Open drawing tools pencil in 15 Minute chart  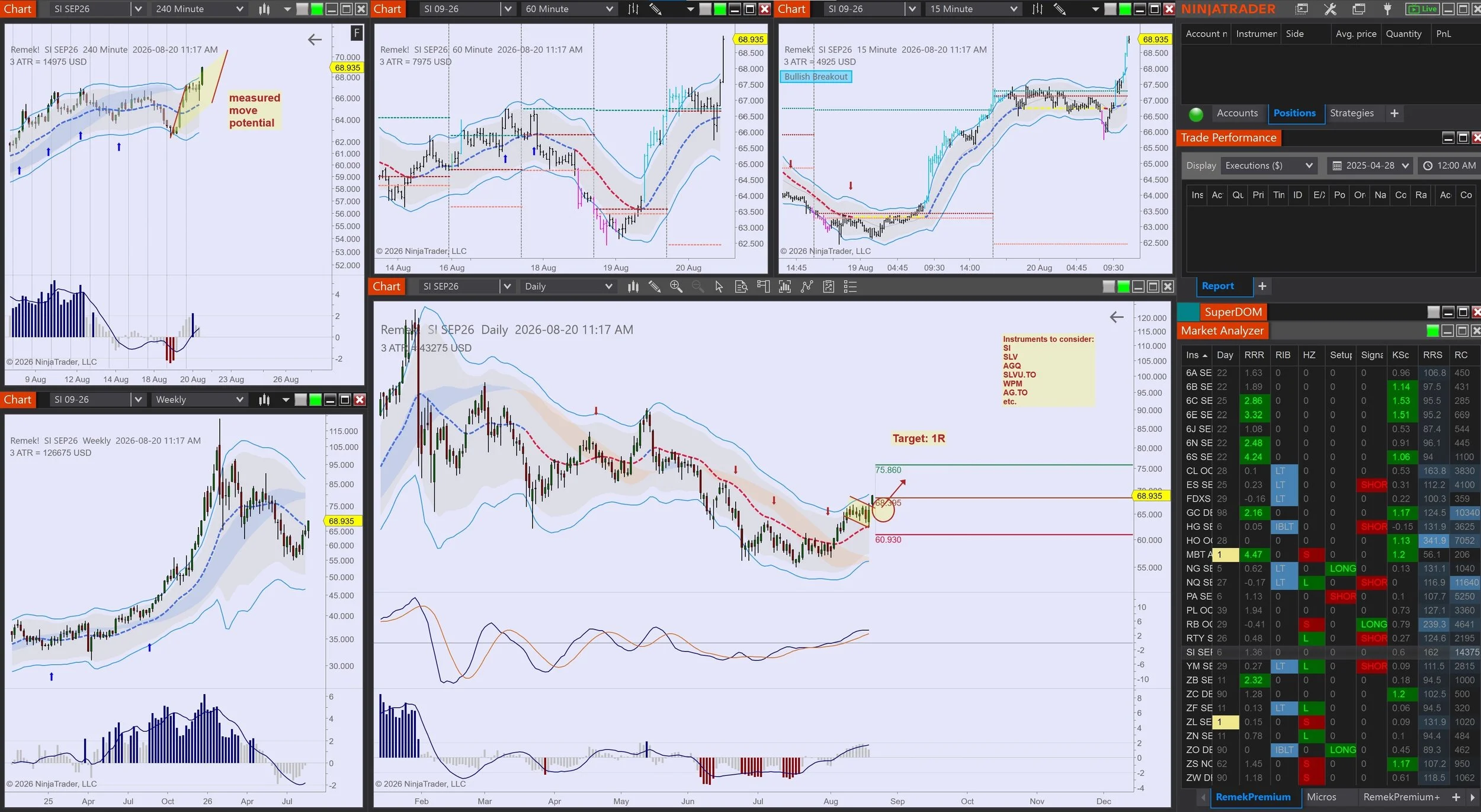(x=1059, y=9)
